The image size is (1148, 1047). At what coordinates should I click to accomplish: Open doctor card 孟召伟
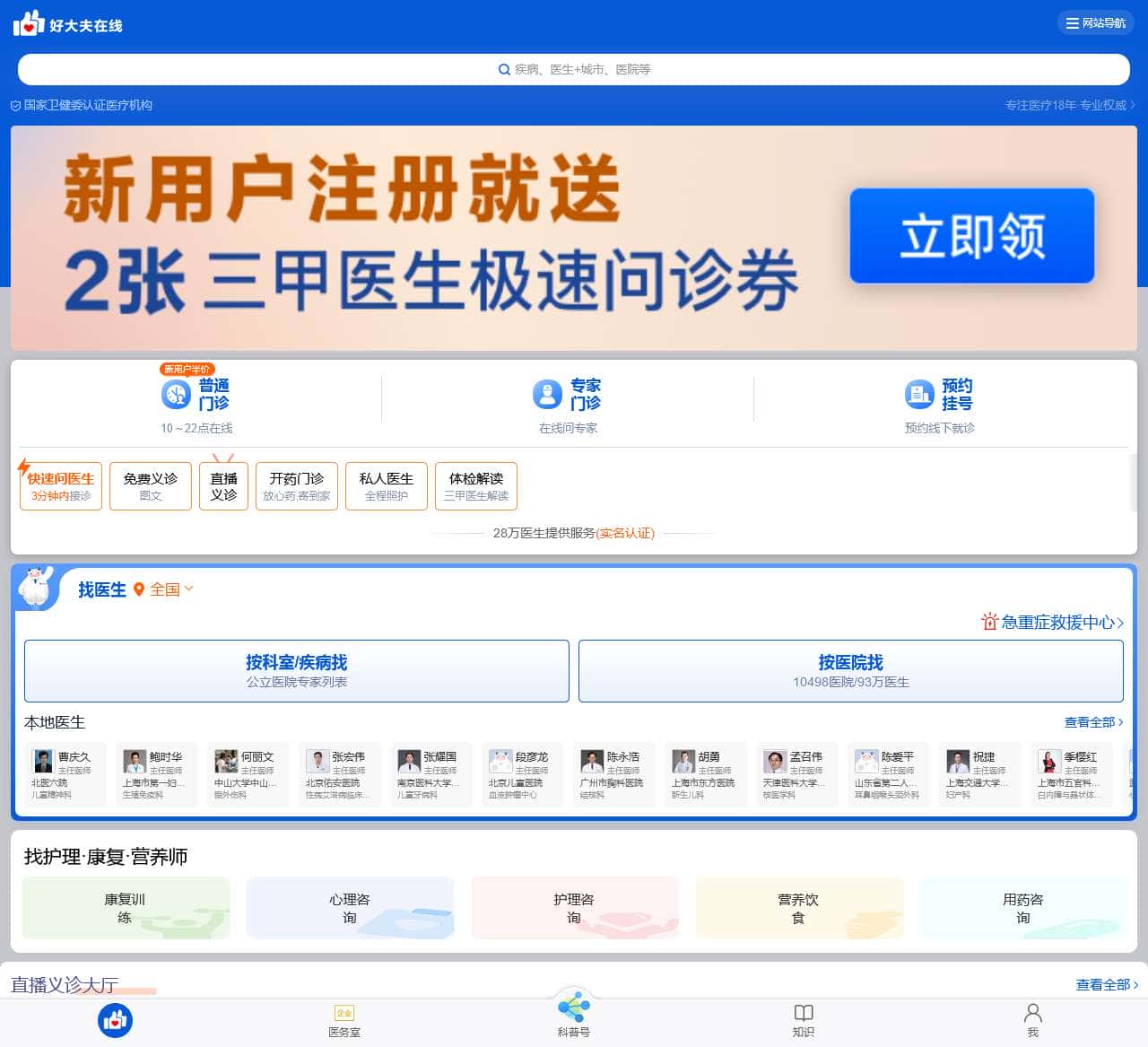pyautogui.click(x=797, y=774)
